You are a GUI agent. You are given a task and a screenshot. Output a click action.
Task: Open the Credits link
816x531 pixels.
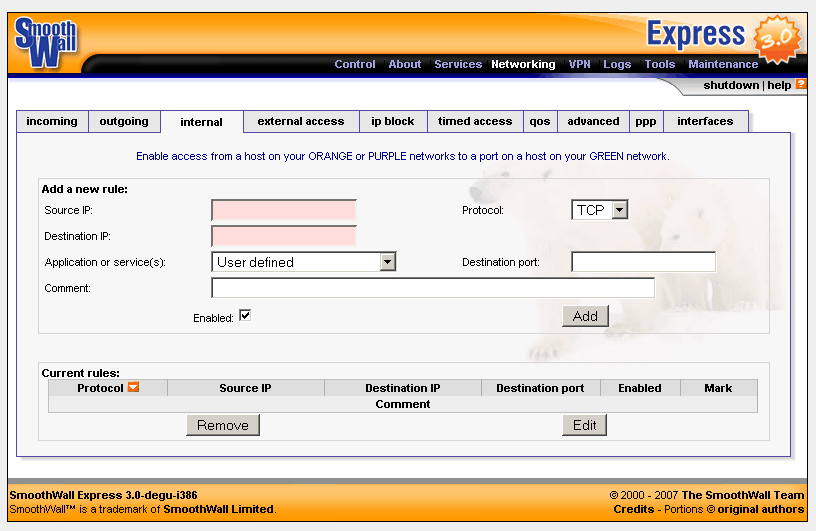click(633, 509)
